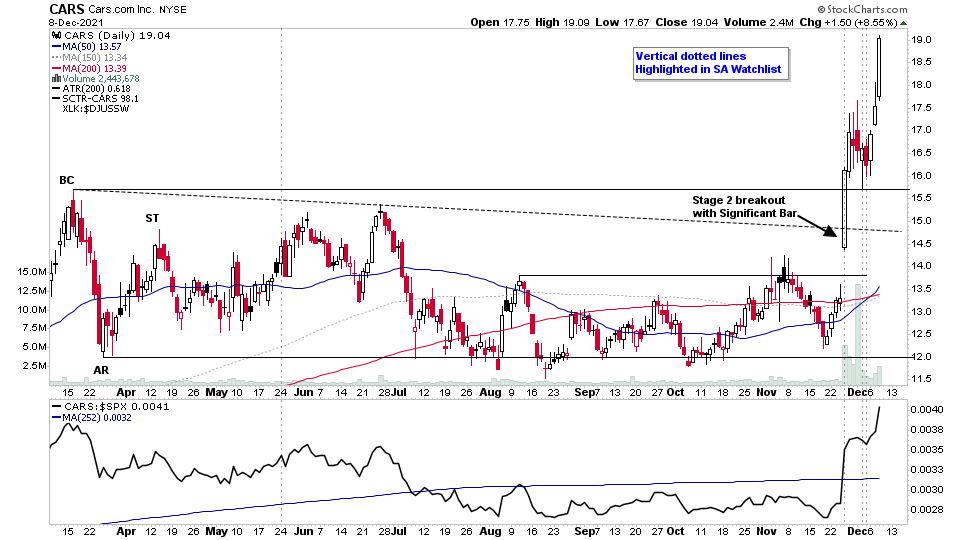Viewport: 960px width, 540px height.
Task: Select the ATR(200) 0.618 legend entry
Action: tap(96, 89)
